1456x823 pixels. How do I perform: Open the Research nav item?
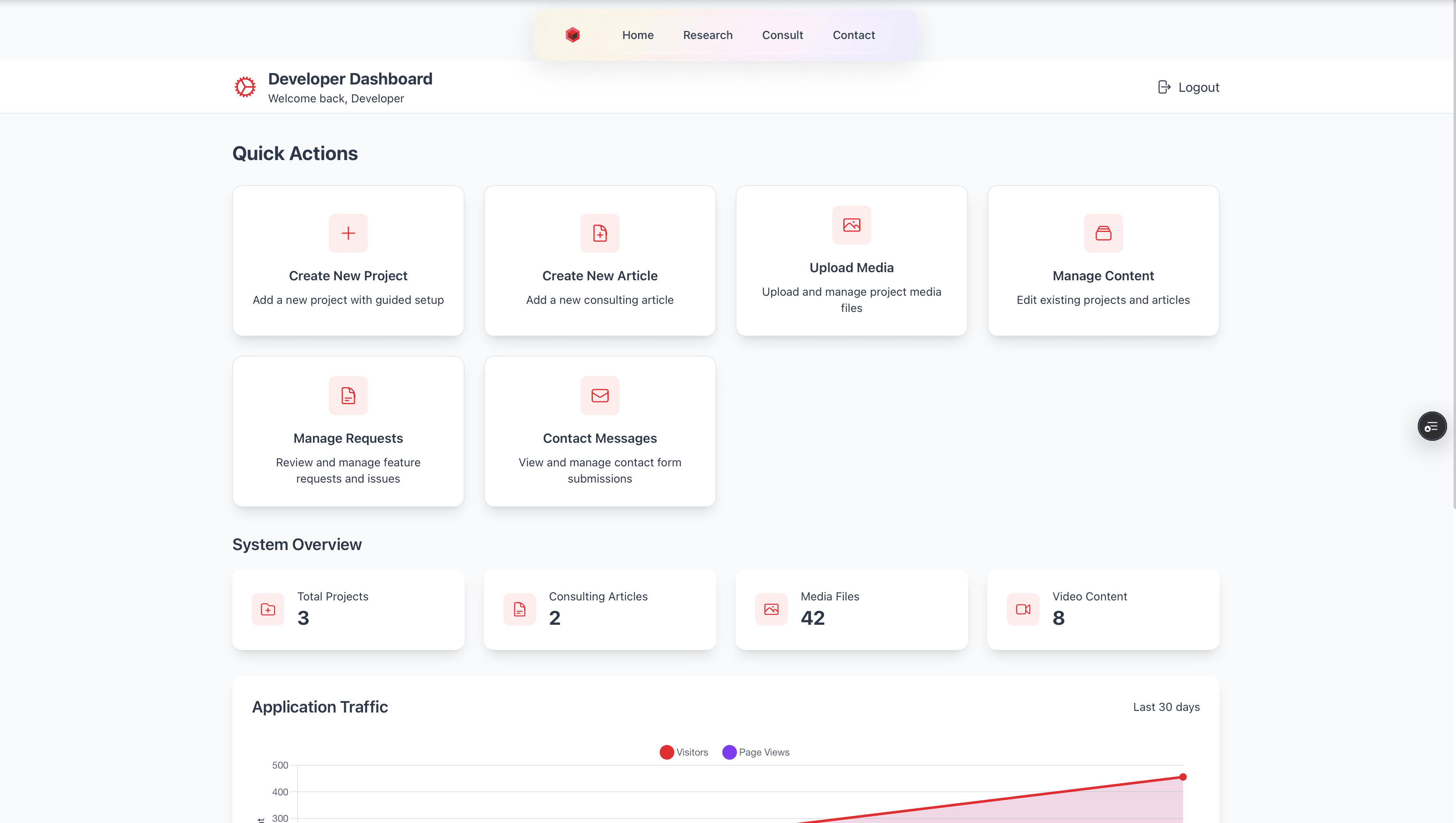(708, 35)
